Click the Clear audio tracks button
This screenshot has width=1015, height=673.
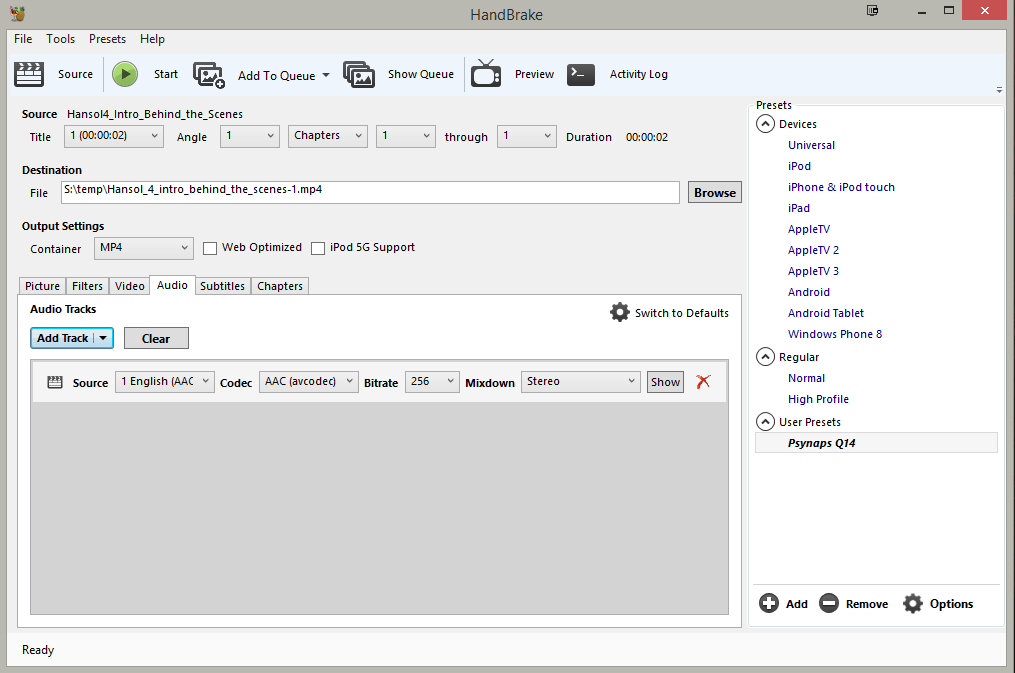pyautogui.click(x=156, y=338)
